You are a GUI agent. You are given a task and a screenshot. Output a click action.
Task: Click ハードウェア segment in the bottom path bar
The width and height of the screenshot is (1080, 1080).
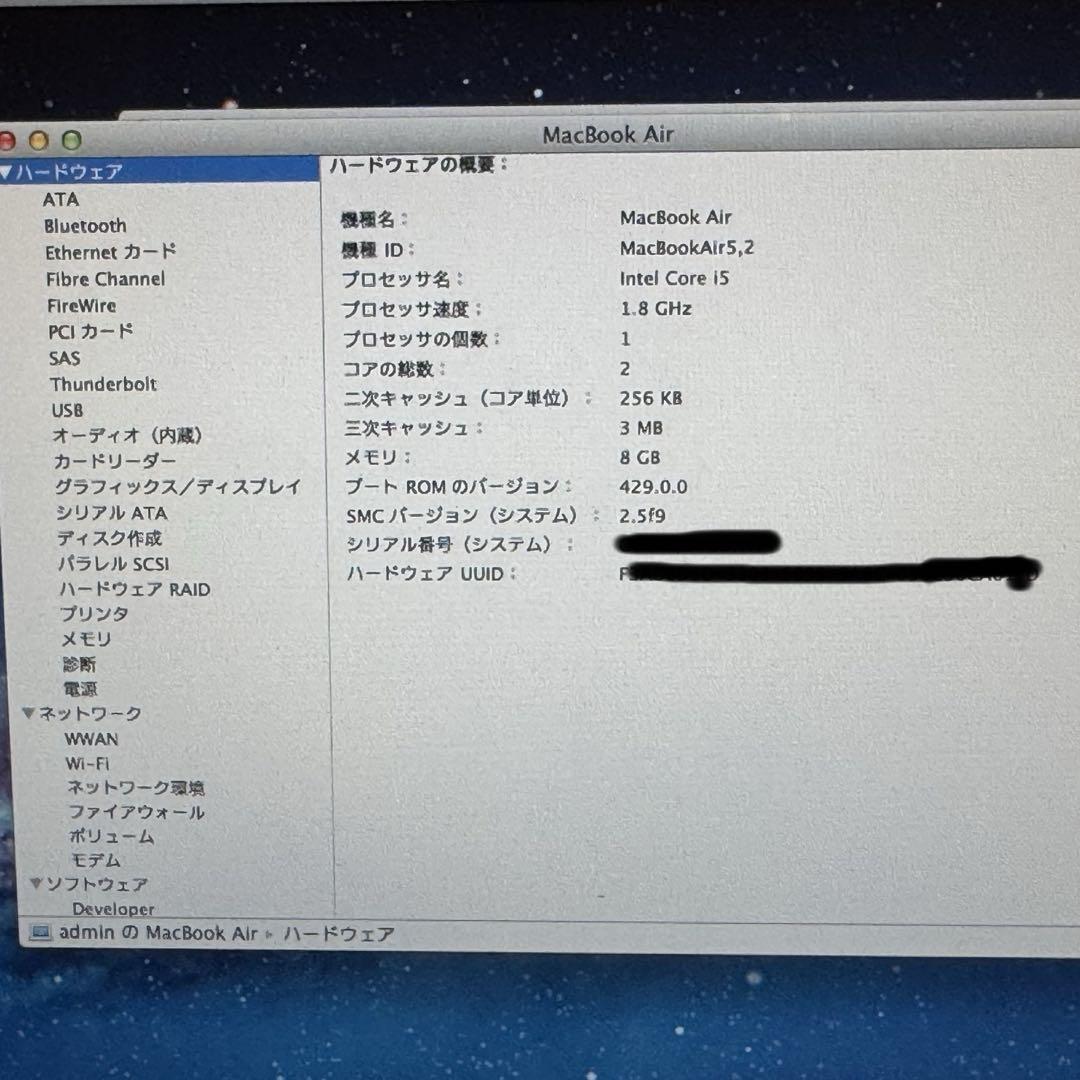click(339, 934)
